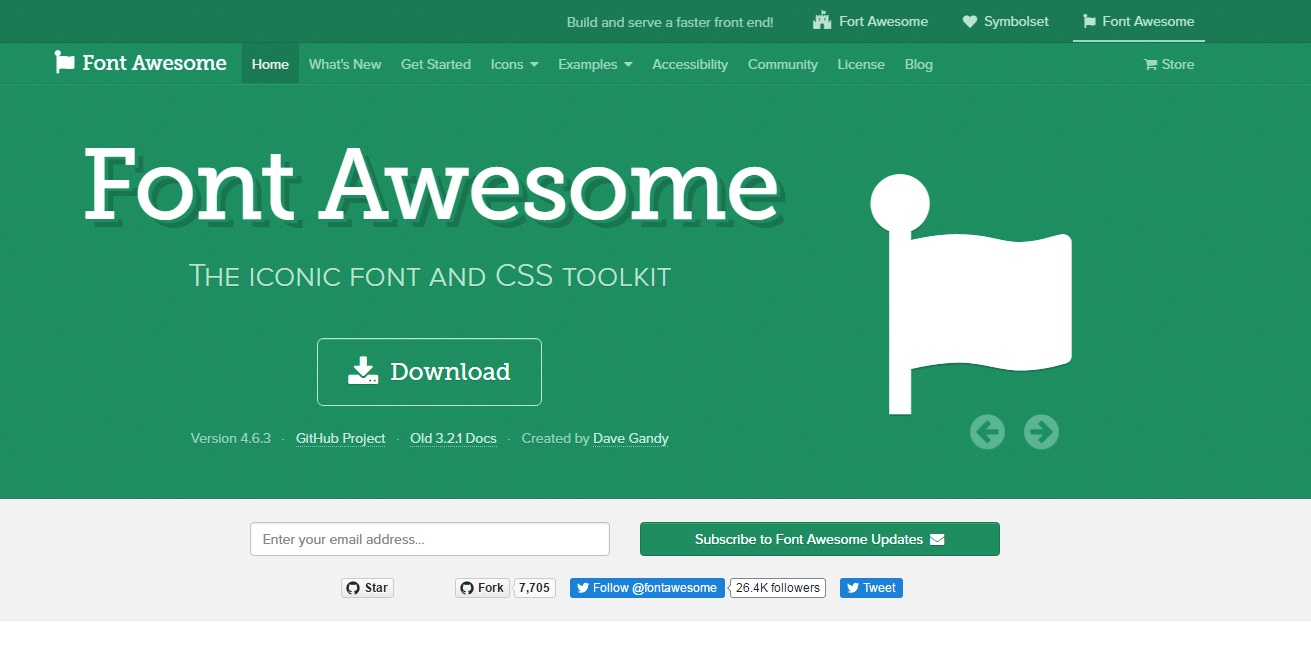Select the Fort Awesome castle icon
The width and height of the screenshot is (1311, 661).
point(820,20)
